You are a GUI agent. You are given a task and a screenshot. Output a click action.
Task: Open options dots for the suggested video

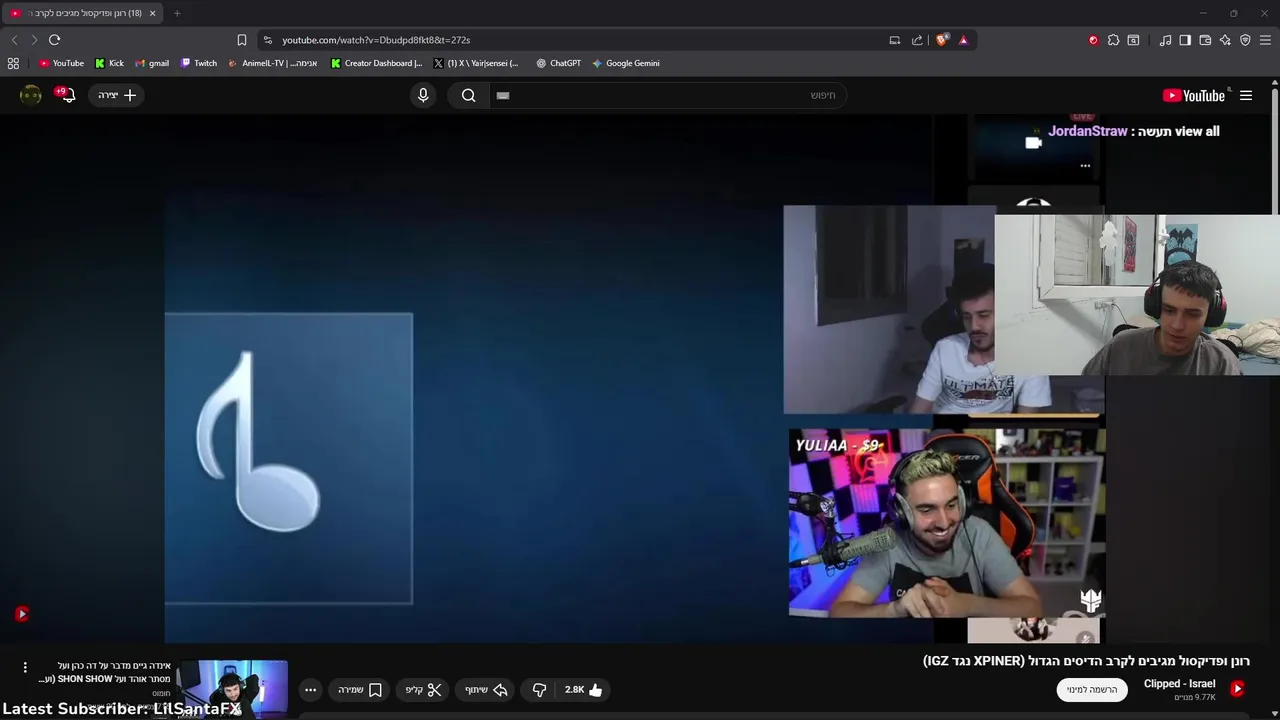coord(25,667)
